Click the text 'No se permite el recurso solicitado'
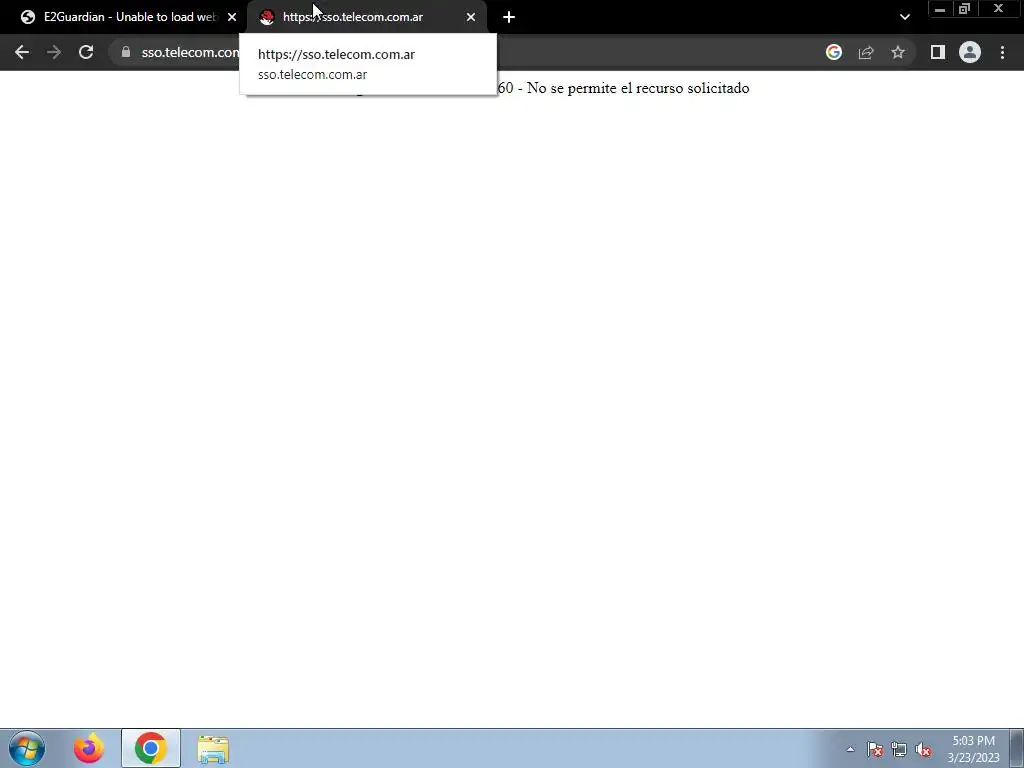1024x768 pixels. (x=638, y=88)
